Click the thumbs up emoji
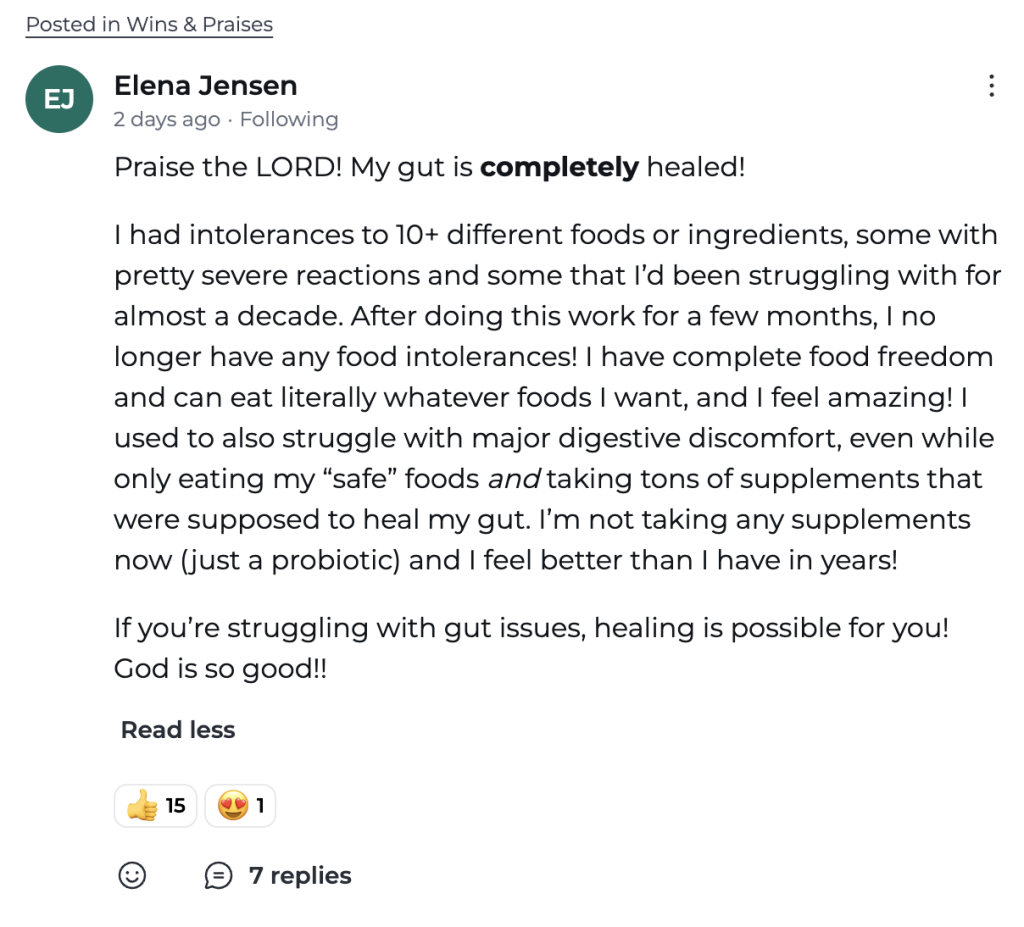Screen dimensions: 1024x927 click(x=142, y=806)
